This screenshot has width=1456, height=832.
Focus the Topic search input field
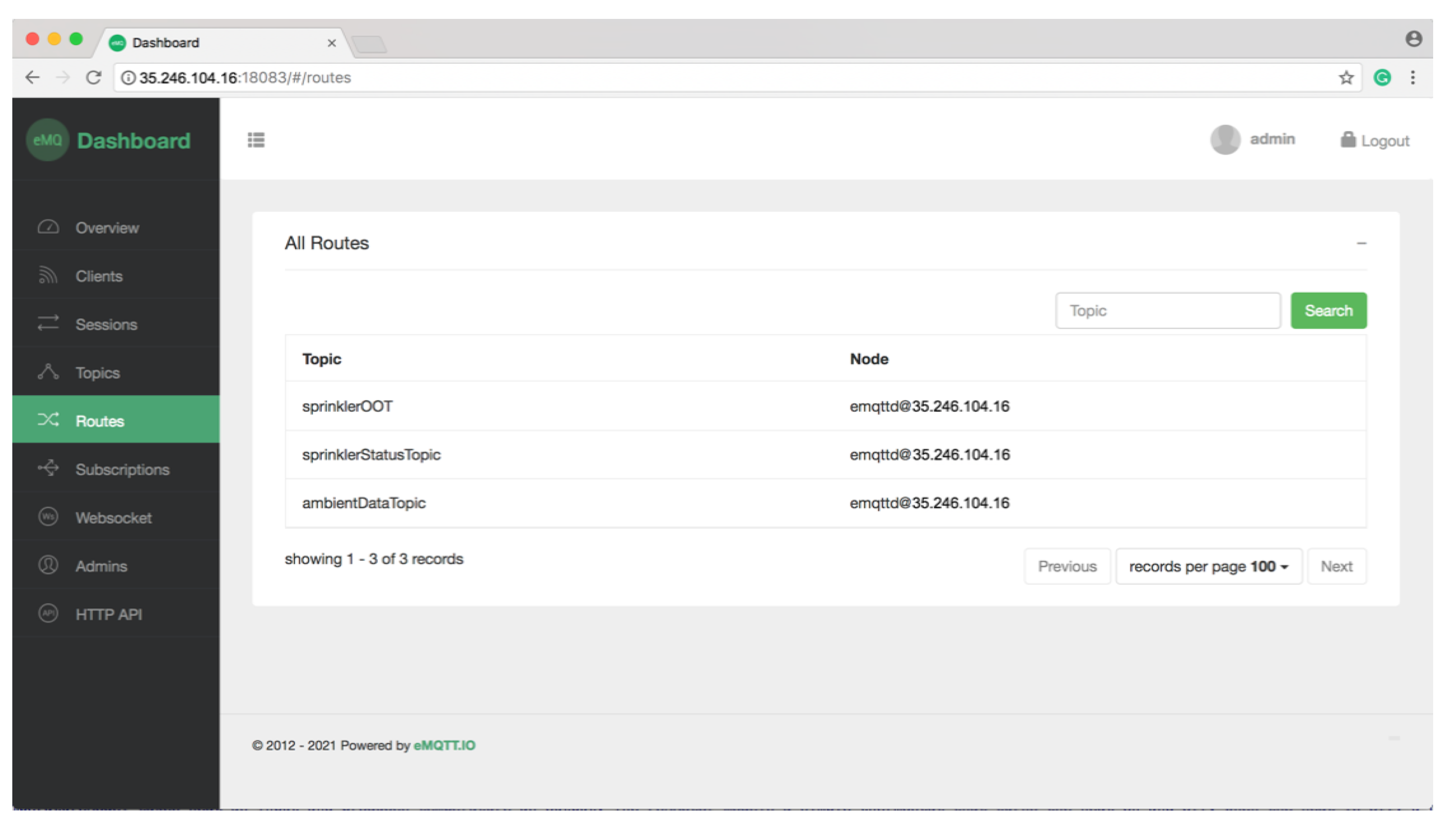[x=1168, y=311]
